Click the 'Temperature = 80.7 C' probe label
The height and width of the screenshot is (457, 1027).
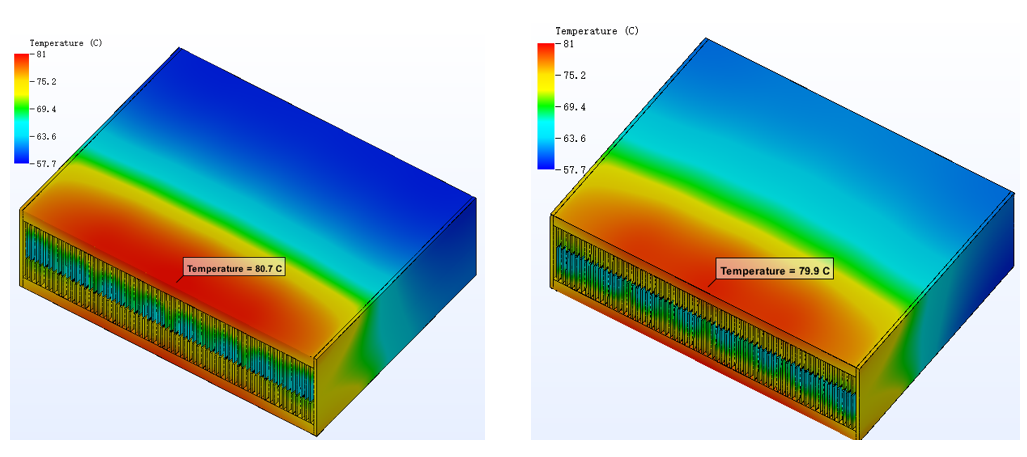click(x=234, y=268)
